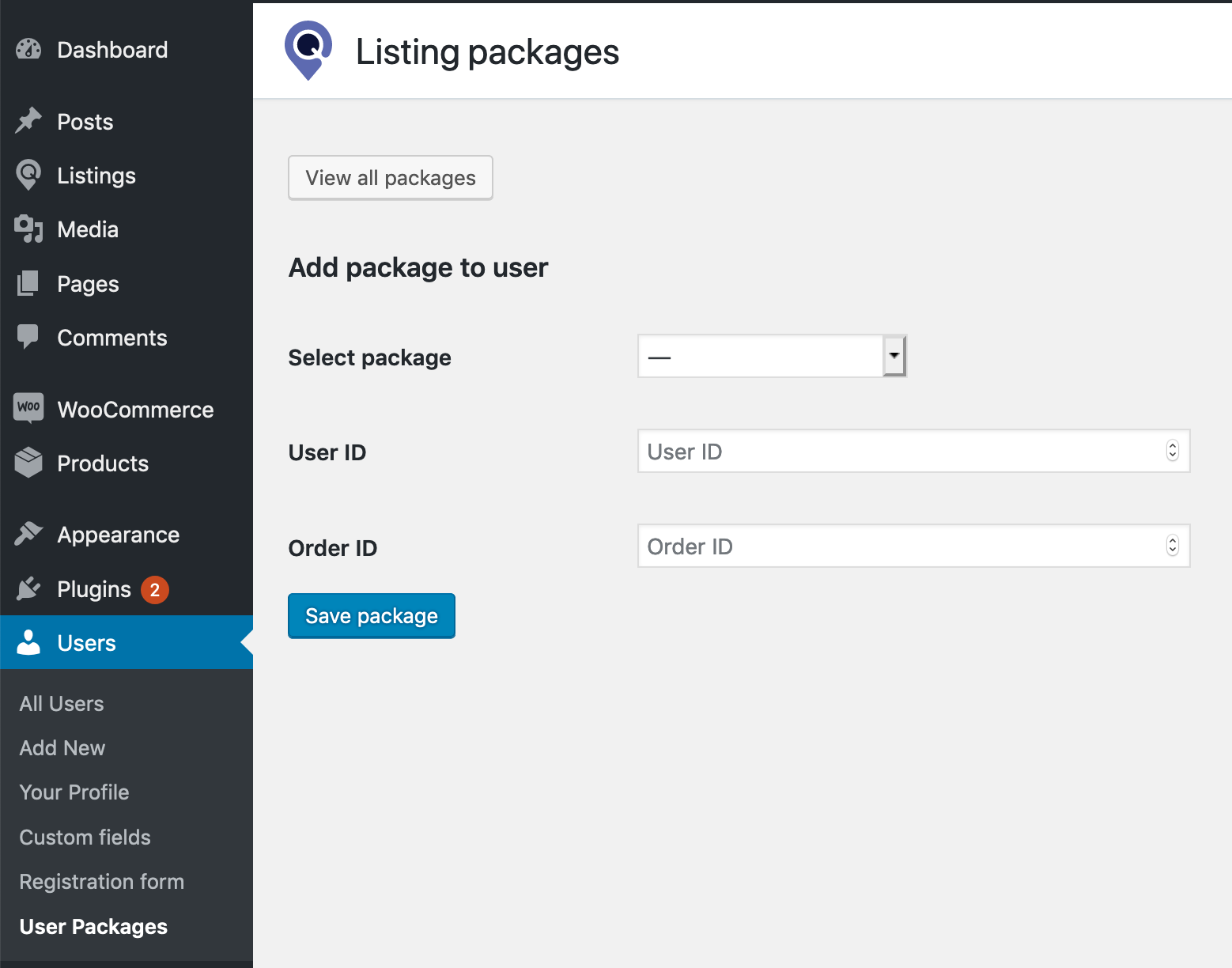
Task: Click the Appearance paintbrush icon
Action: pyautogui.click(x=28, y=534)
